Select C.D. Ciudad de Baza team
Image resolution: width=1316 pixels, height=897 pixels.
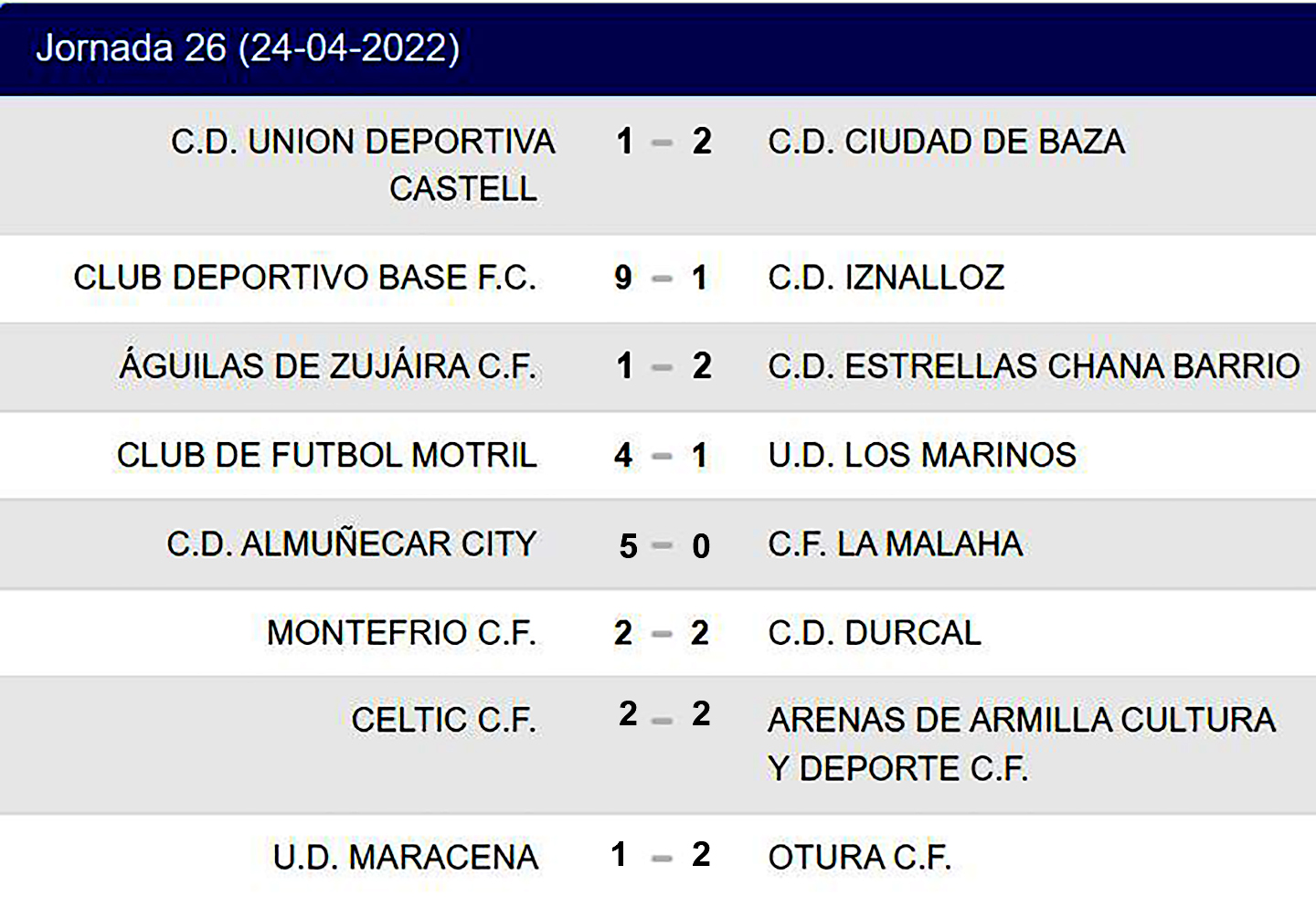click(946, 142)
